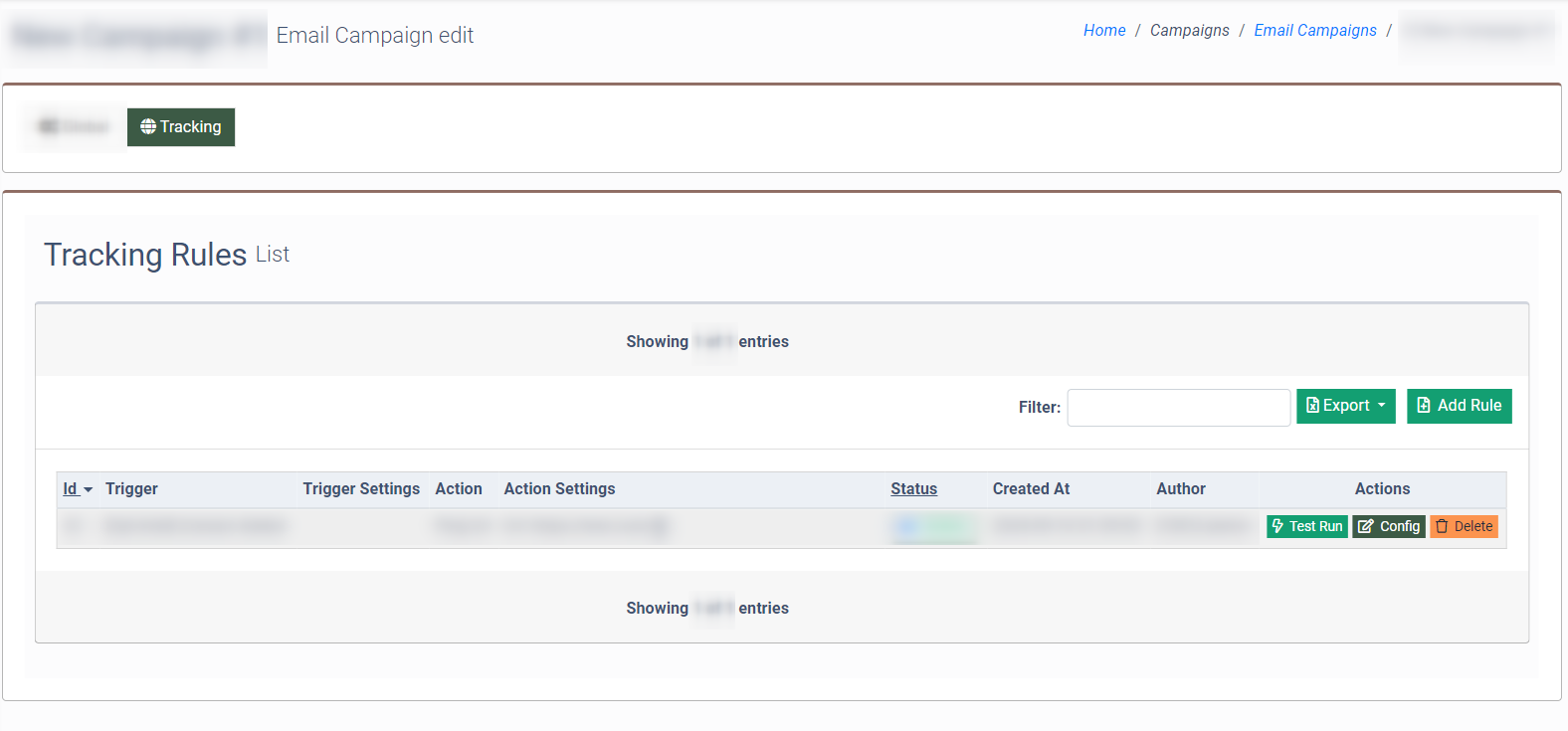Click the blurred tab left of Tracking
Viewport: 1568px width, 731px height.
(x=74, y=127)
